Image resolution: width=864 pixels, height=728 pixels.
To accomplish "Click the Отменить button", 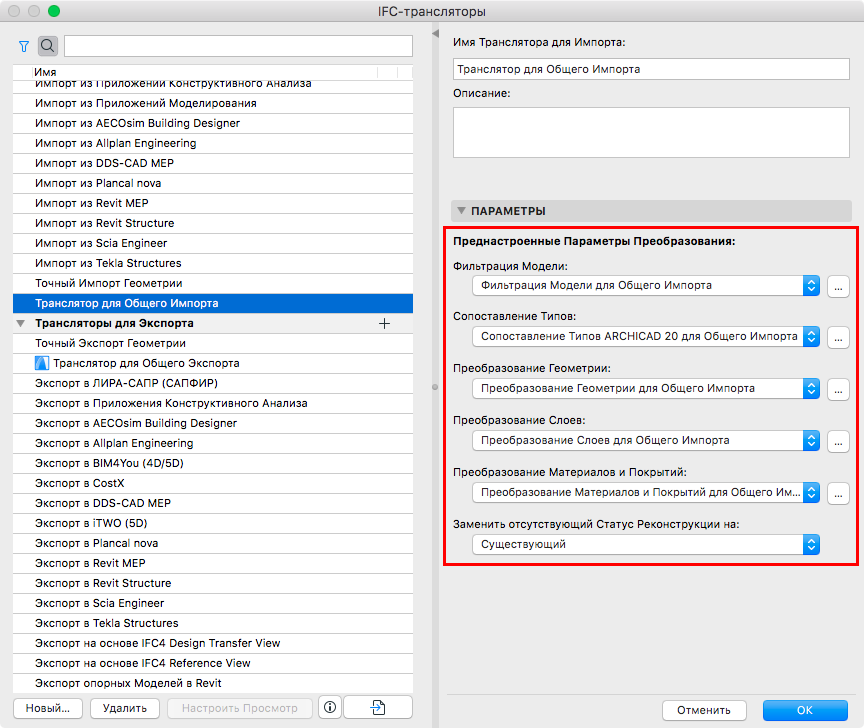I will pos(704,710).
